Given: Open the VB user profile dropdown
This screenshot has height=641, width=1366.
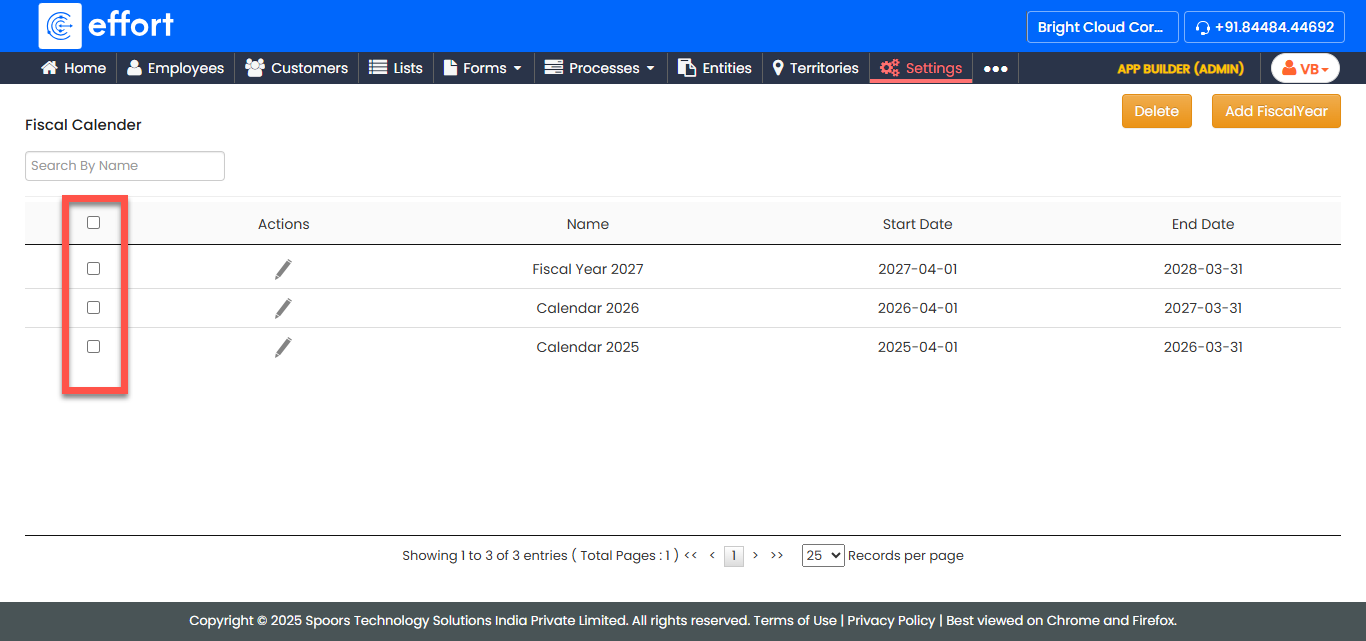Looking at the screenshot, I should point(1305,68).
